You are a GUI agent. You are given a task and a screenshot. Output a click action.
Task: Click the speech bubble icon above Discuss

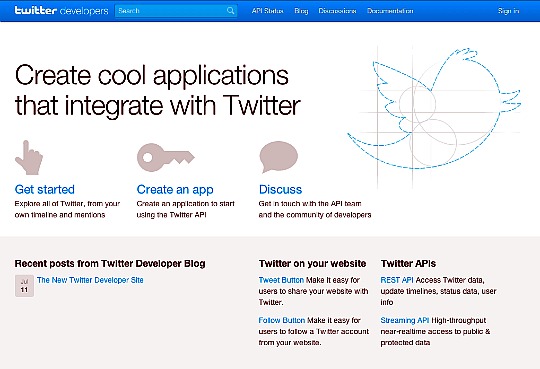coord(279,157)
